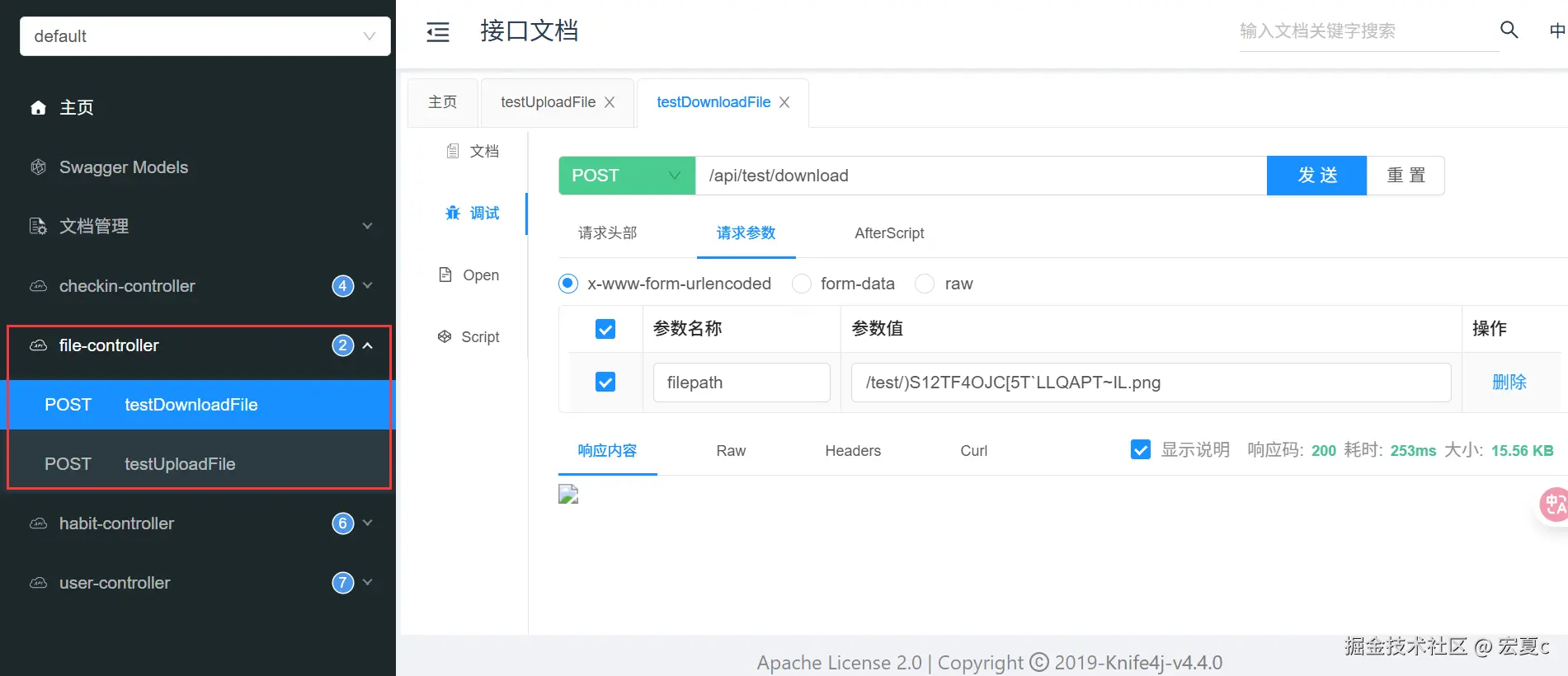This screenshot has width=1568, height=676.
Task: Open POST testUploadFile in sidebar
Action: pyautogui.click(x=198, y=464)
